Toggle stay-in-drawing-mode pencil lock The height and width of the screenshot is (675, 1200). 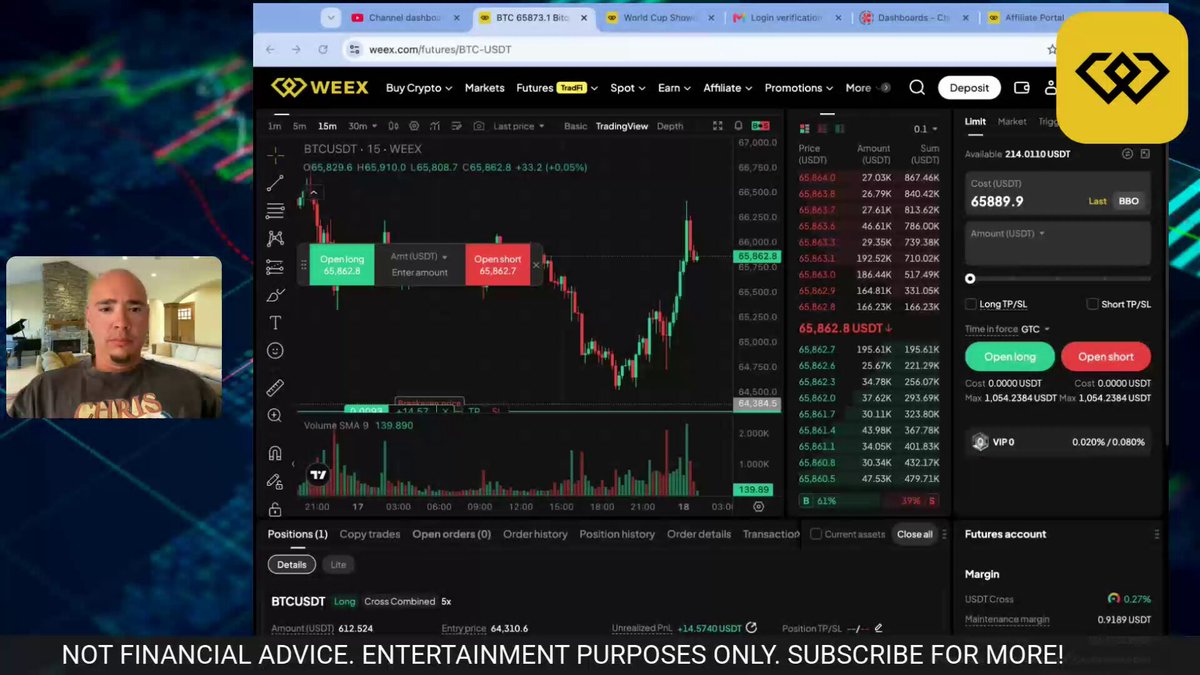click(275, 481)
